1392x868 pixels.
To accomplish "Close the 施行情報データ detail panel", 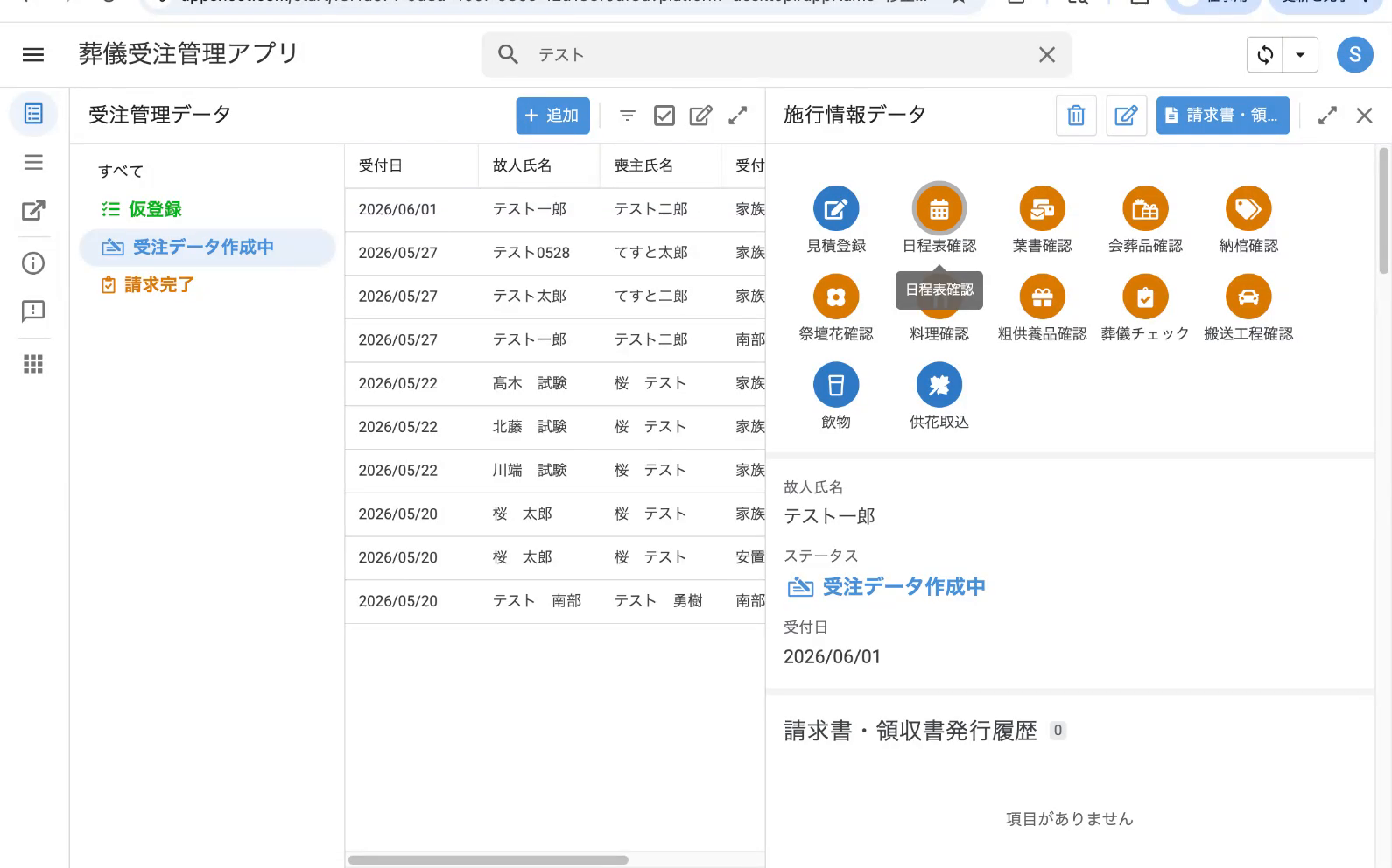I will pos(1364,115).
